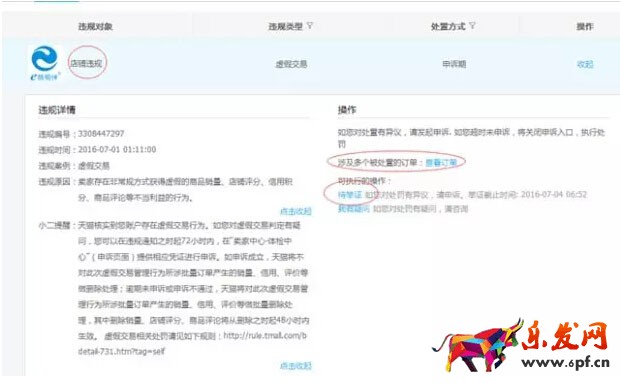Open the filter icon beside 处置方式
Screen dimensions: 620x383
[472, 26]
